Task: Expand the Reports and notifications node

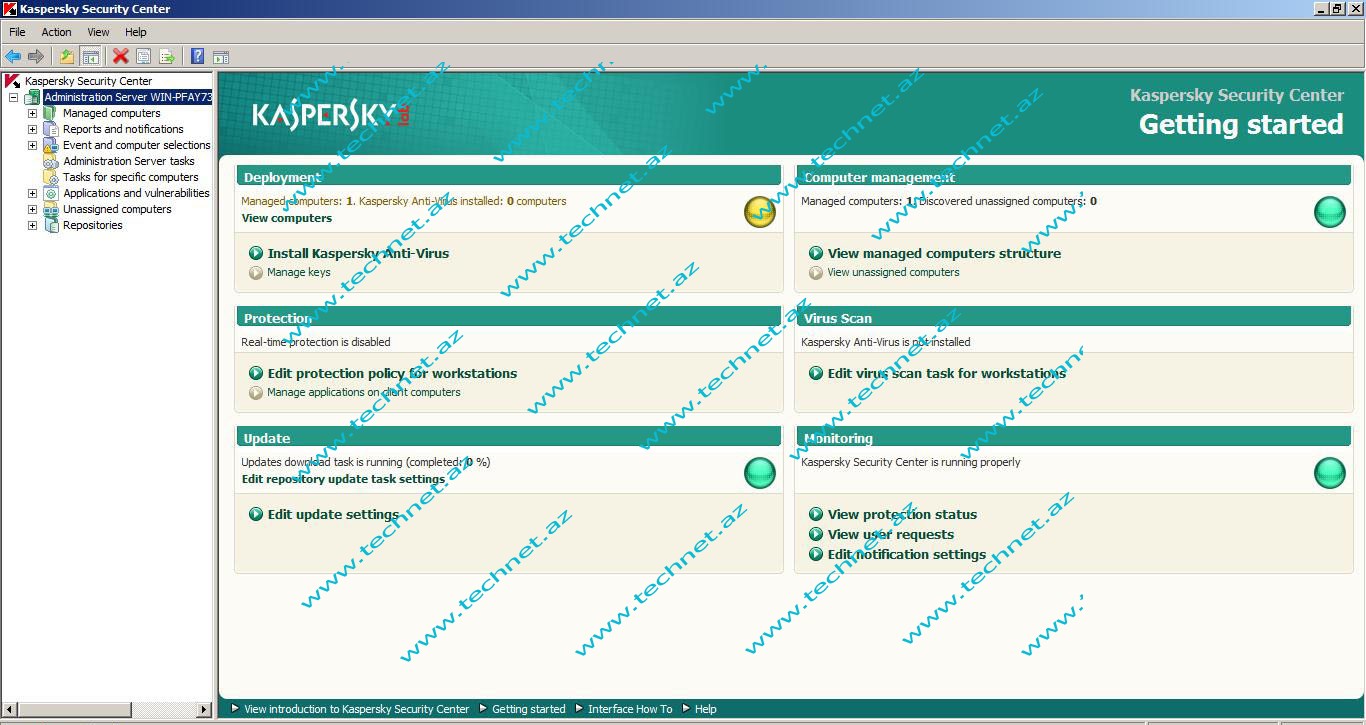Action: (x=32, y=129)
